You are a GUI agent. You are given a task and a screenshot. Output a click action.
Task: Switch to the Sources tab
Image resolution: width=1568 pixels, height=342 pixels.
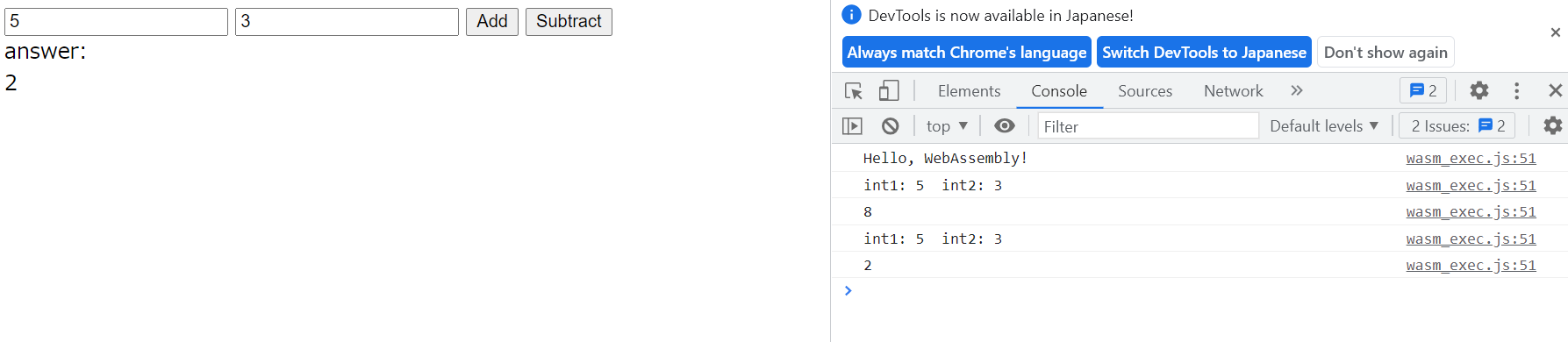1145,91
